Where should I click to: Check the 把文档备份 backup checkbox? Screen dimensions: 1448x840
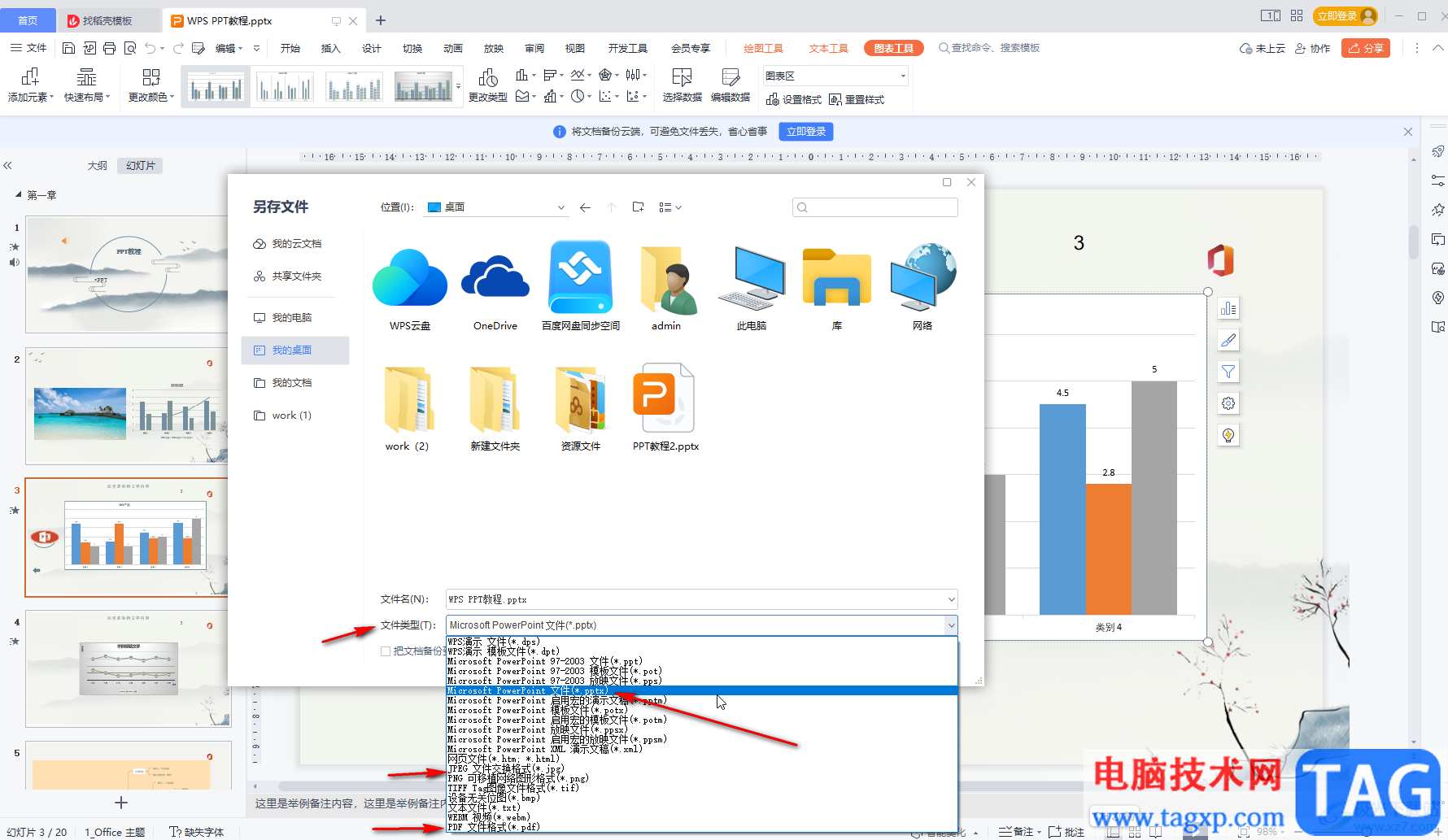tap(386, 651)
